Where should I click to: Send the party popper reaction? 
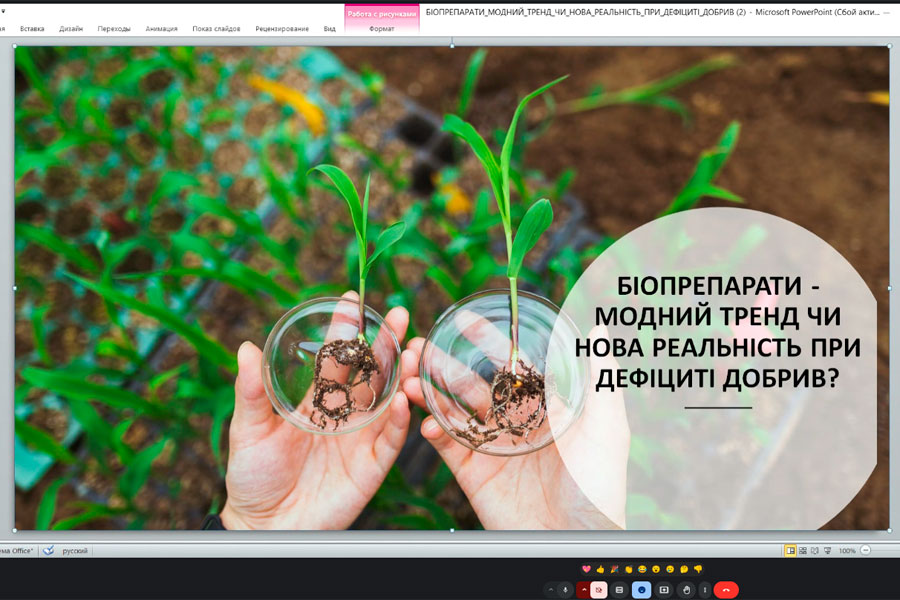pos(614,569)
